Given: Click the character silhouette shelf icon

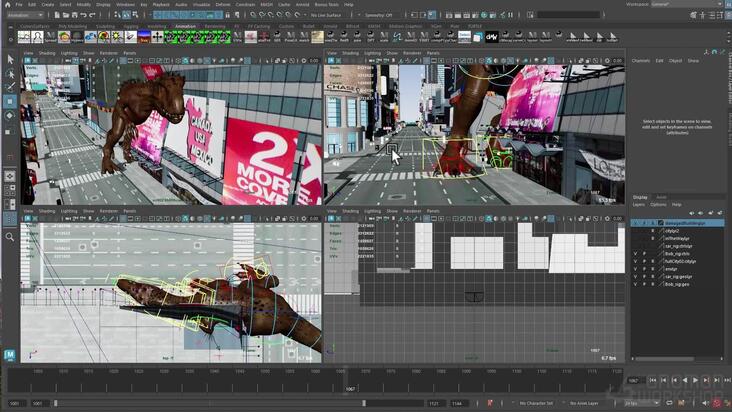Looking at the screenshot, I should [37, 36].
